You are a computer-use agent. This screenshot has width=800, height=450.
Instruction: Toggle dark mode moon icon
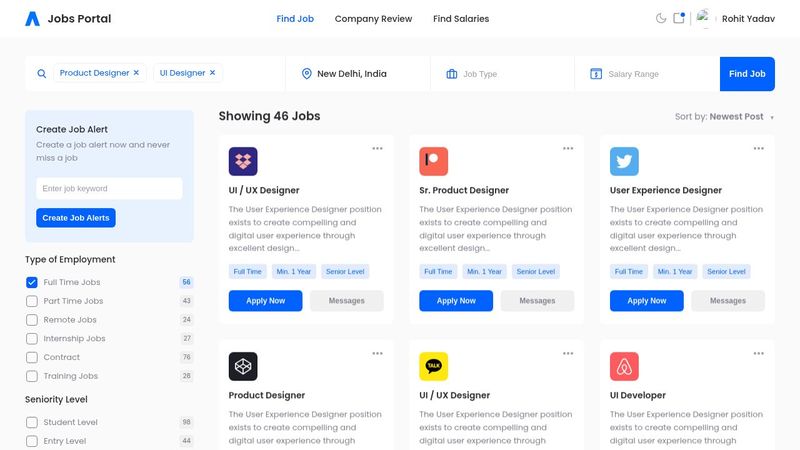(661, 18)
